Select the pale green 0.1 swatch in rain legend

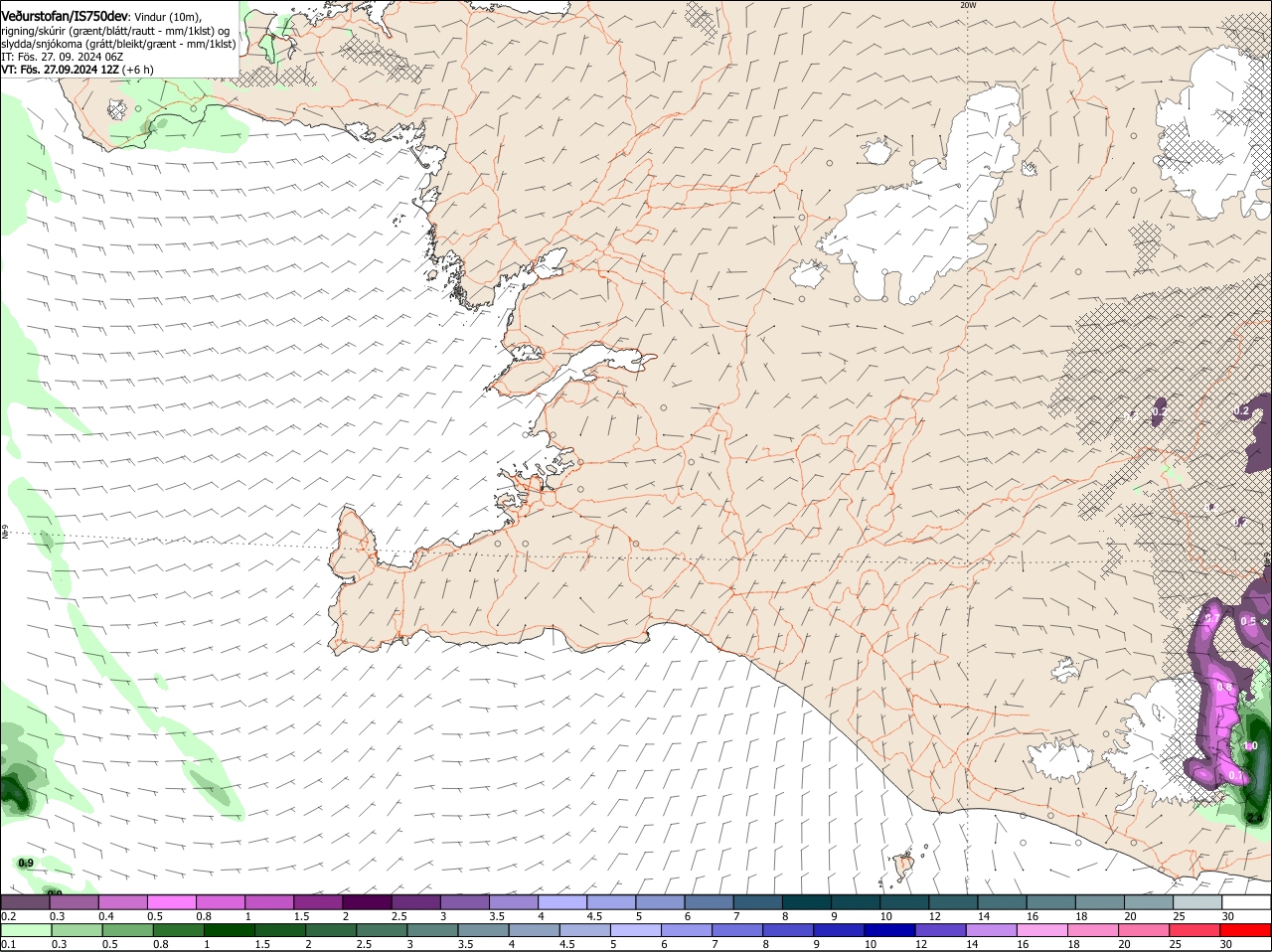click(26, 930)
